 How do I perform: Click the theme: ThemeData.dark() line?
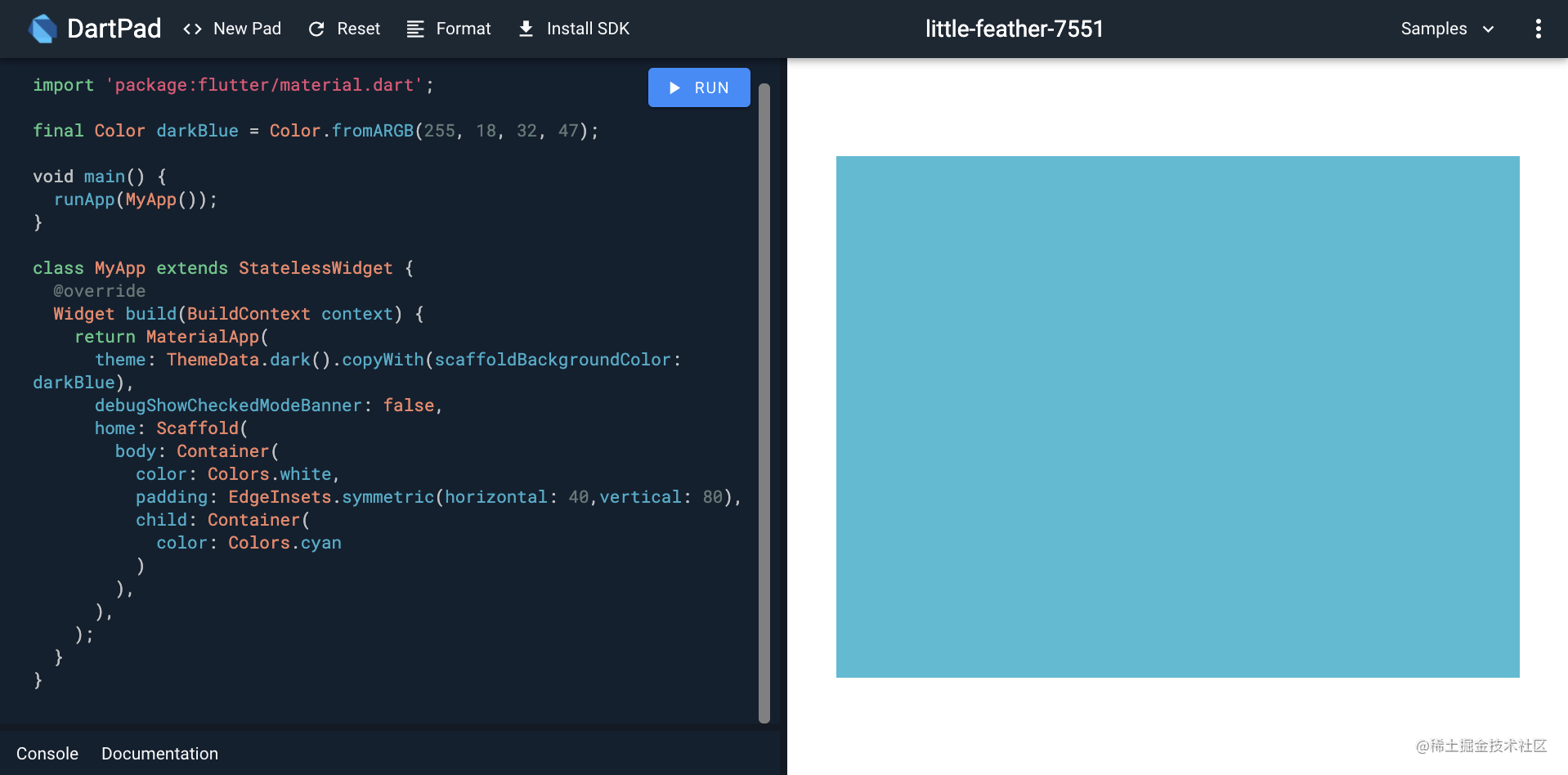[388, 360]
